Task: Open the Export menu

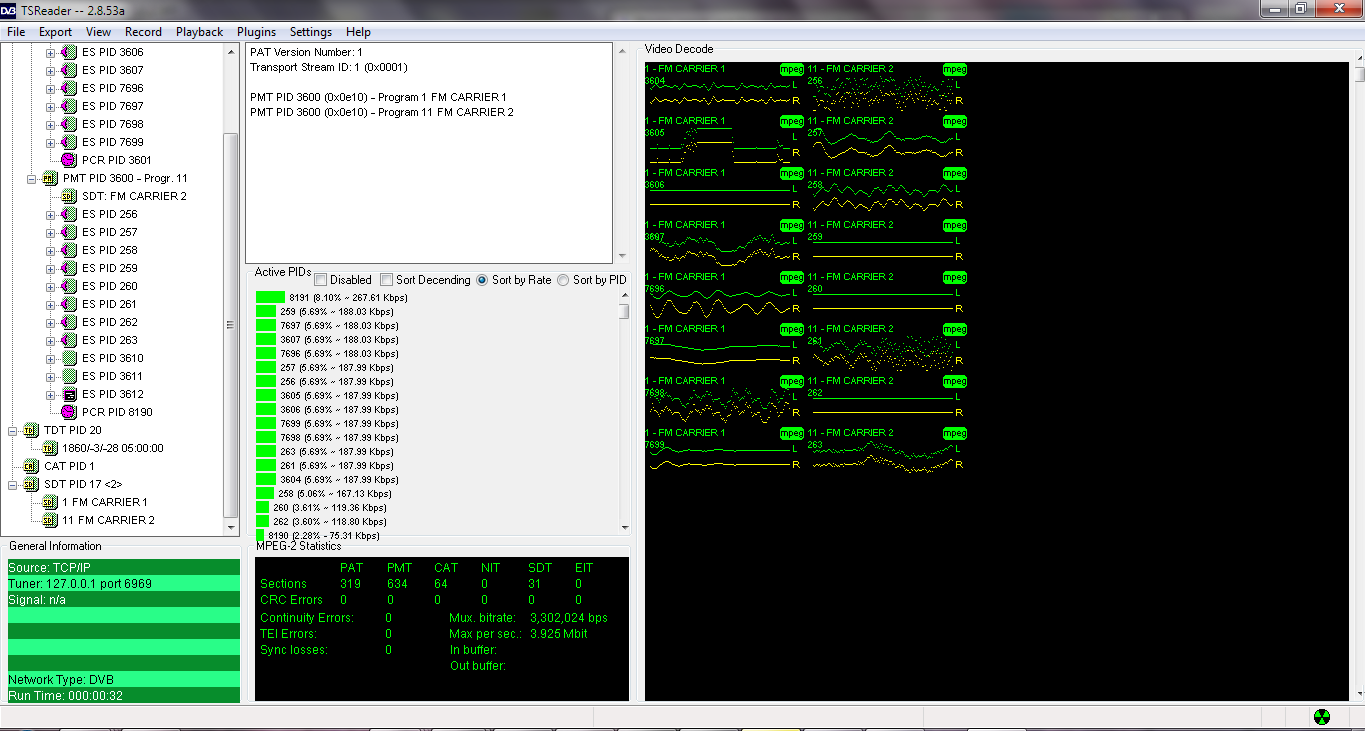Action: point(55,32)
